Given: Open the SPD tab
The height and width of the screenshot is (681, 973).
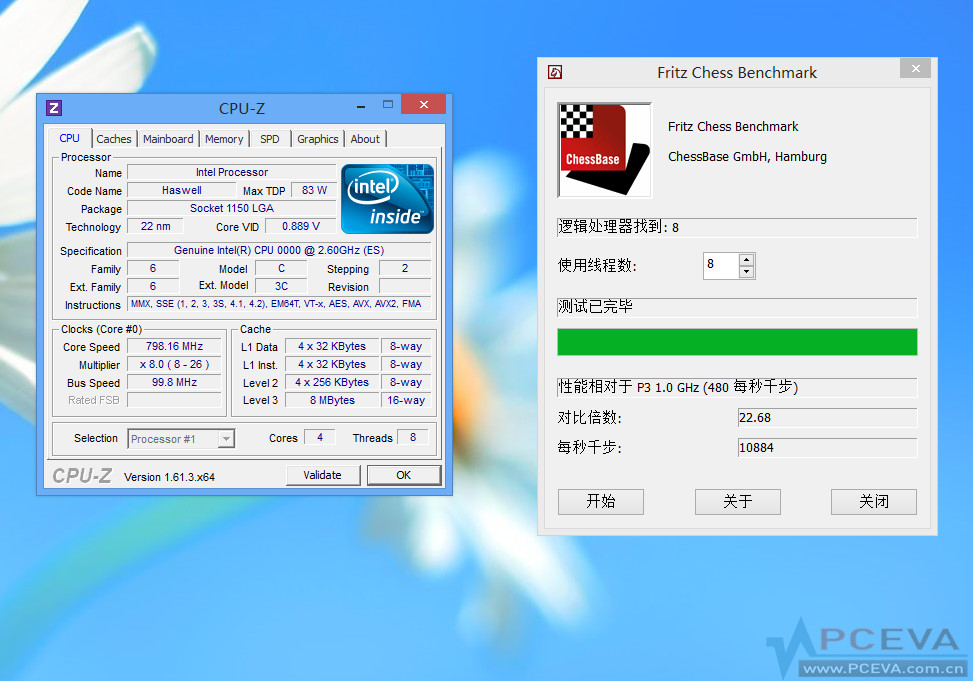Looking at the screenshot, I should tap(269, 139).
